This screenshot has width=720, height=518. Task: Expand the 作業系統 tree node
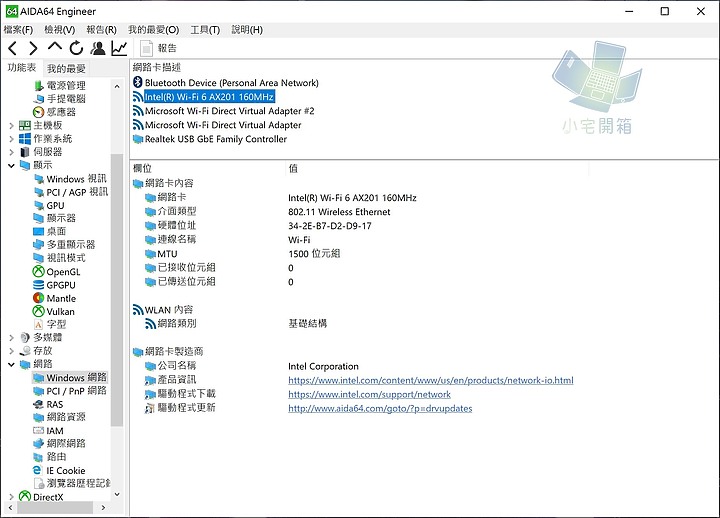[x=11, y=139]
